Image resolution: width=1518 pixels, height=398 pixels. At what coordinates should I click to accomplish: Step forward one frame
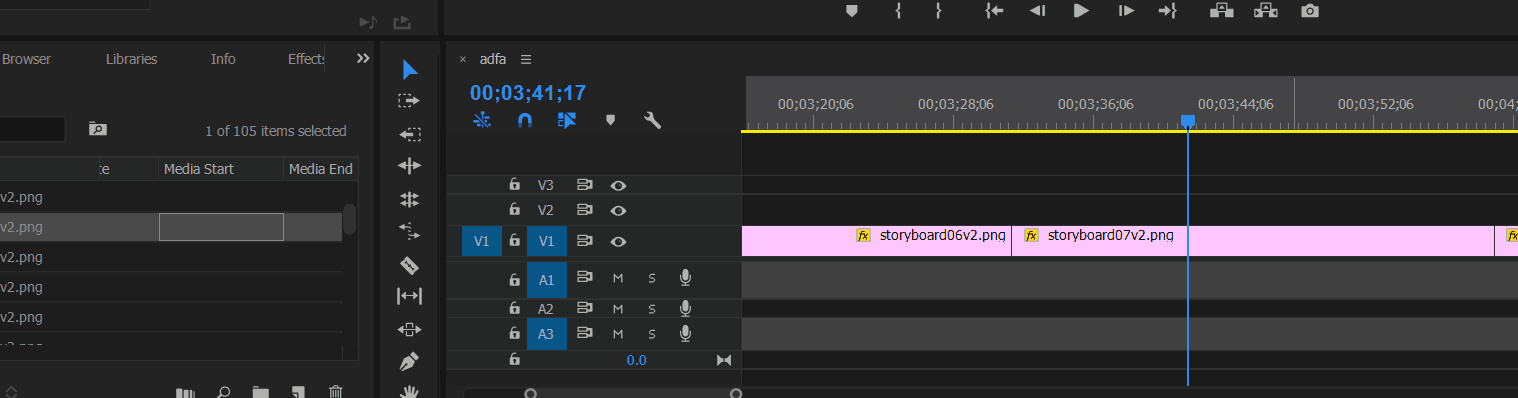pos(1126,11)
